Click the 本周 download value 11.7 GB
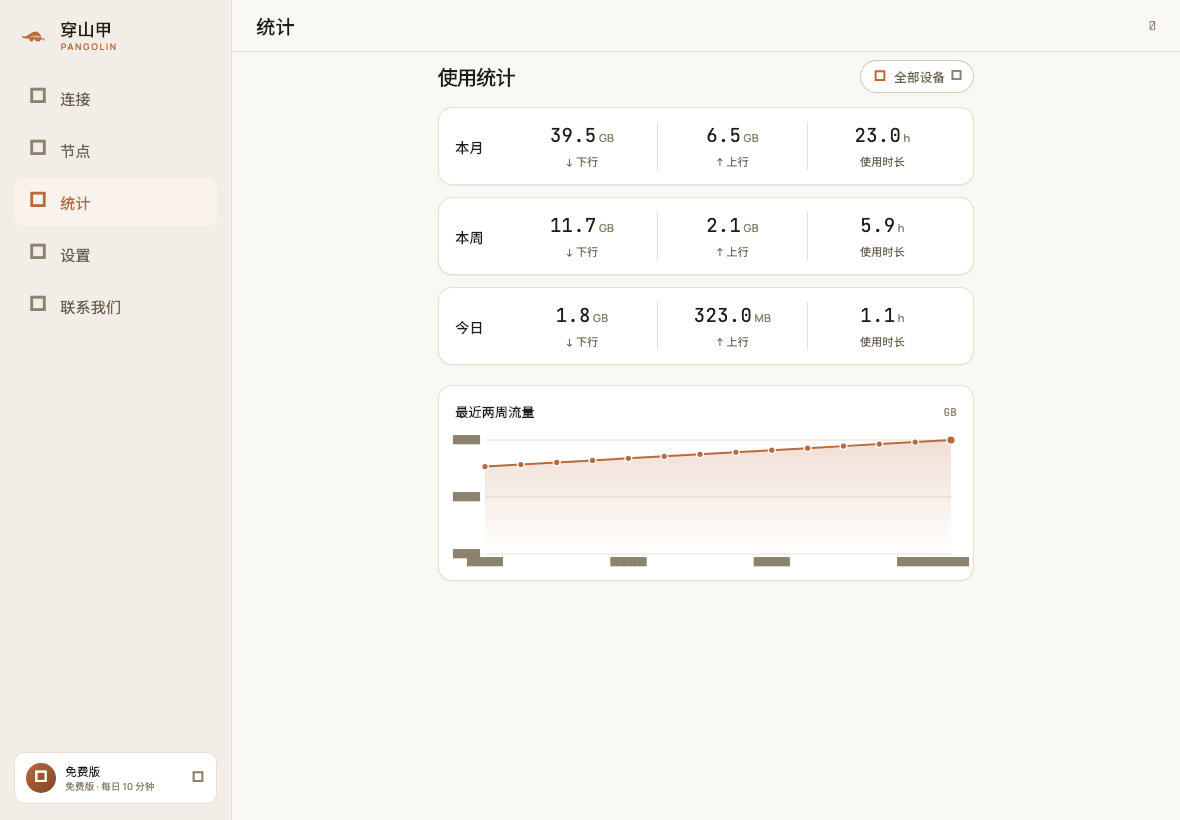 [582, 226]
